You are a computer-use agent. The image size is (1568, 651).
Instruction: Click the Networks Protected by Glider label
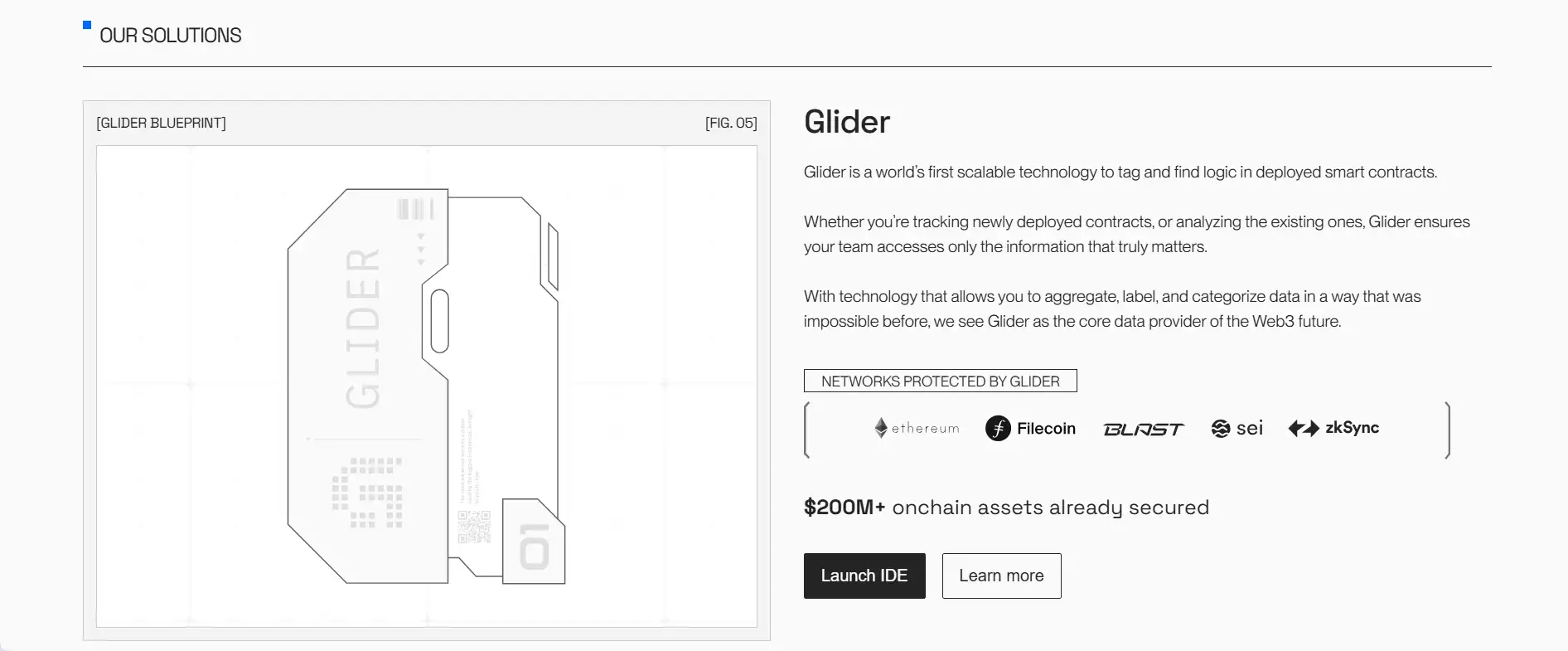tap(940, 381)
